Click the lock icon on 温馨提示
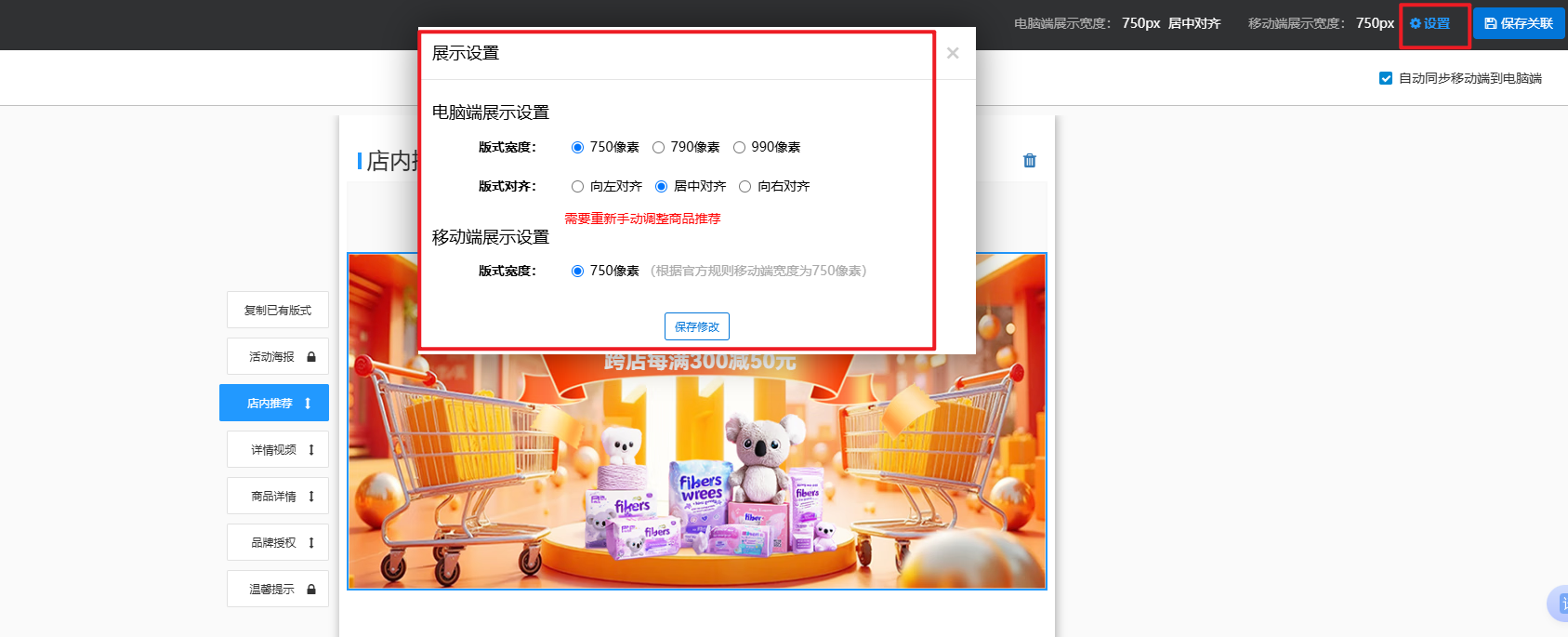 coord(311,590)
